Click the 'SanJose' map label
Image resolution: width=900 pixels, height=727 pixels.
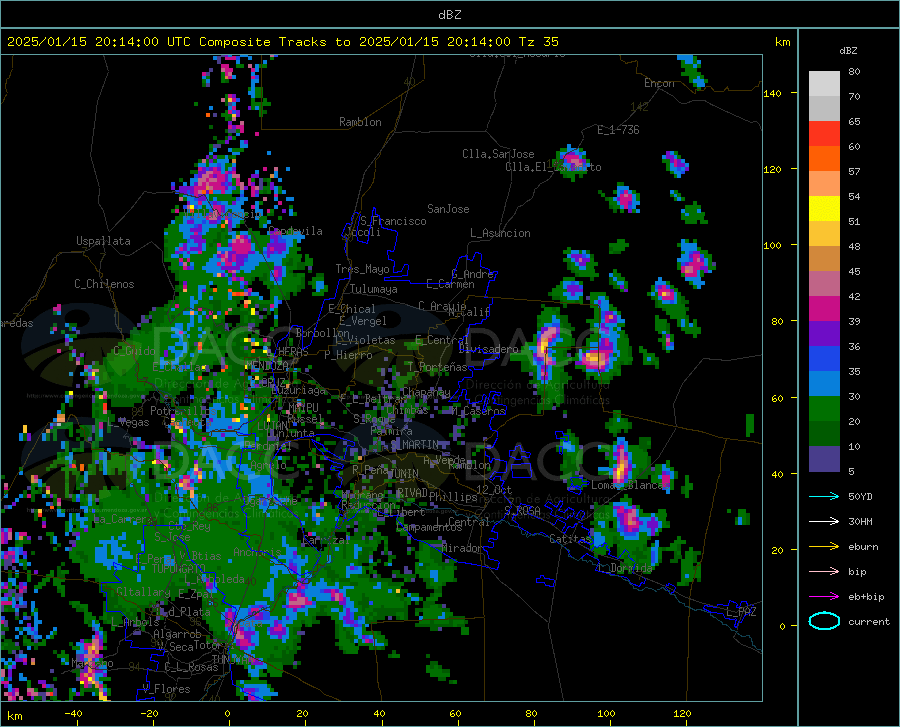(448, 209)
